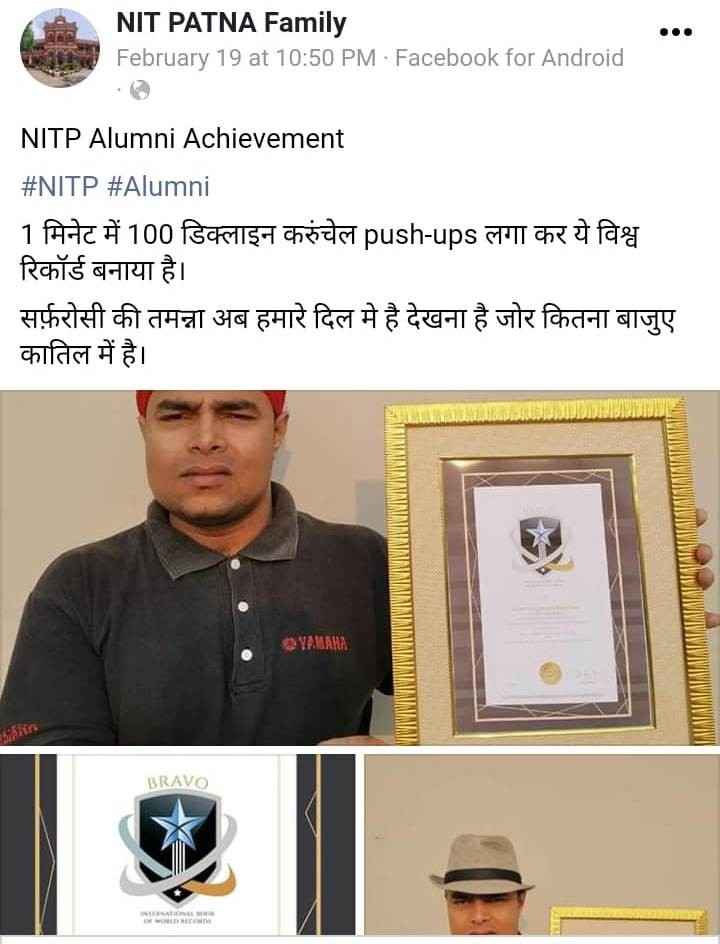Tap the NIT PATNA Family profile picture
This screenshot has height=944, width=720.
click(x=60, y=48)
